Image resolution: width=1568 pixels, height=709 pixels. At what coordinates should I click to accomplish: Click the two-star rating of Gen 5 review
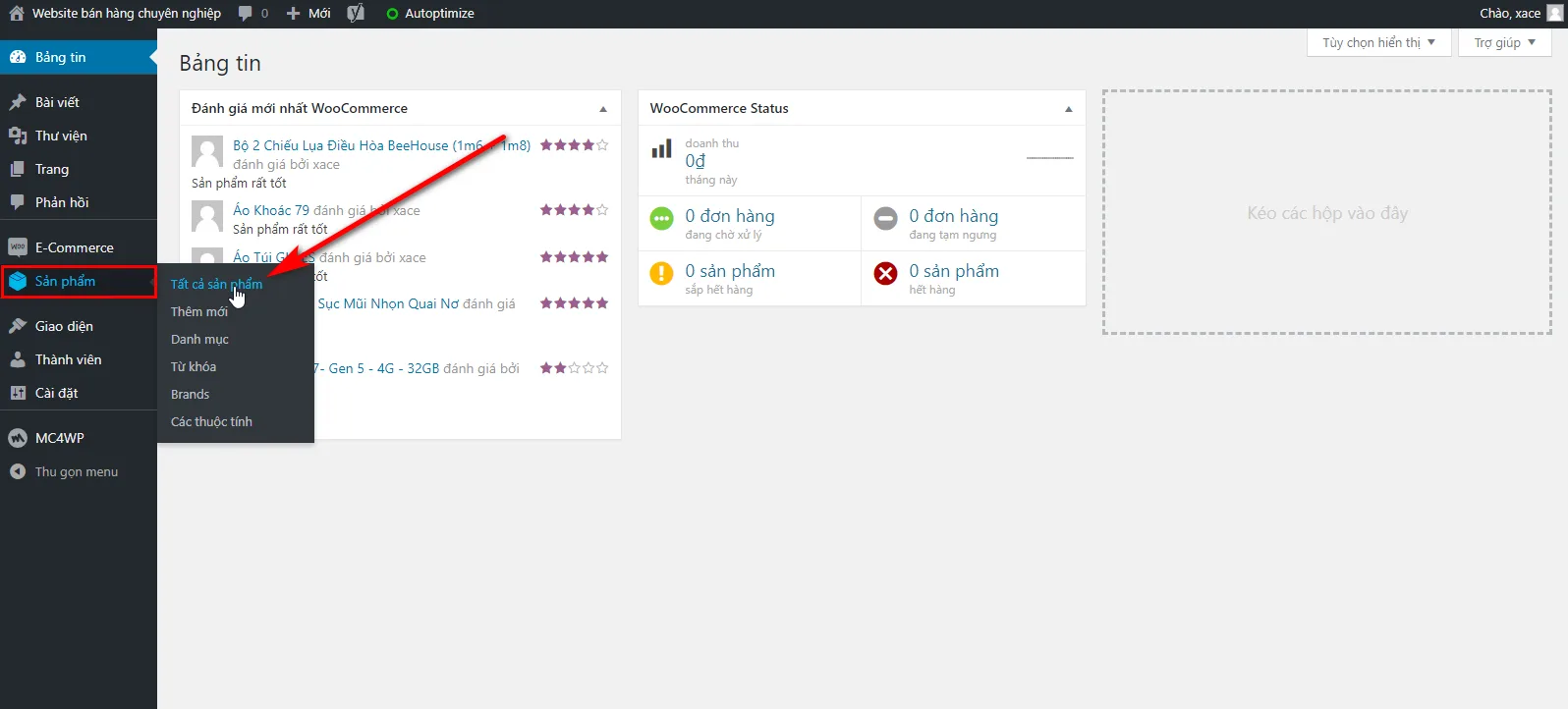pos(574,368)
